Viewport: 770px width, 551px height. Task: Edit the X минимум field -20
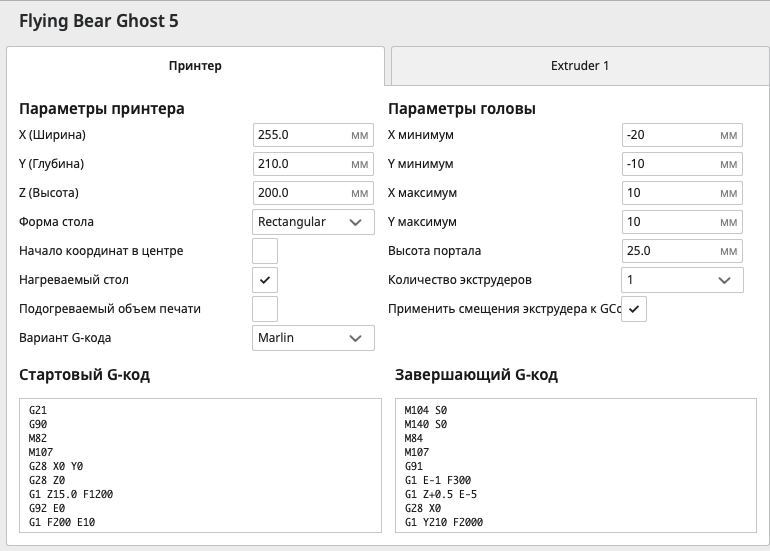pos(682,135)
